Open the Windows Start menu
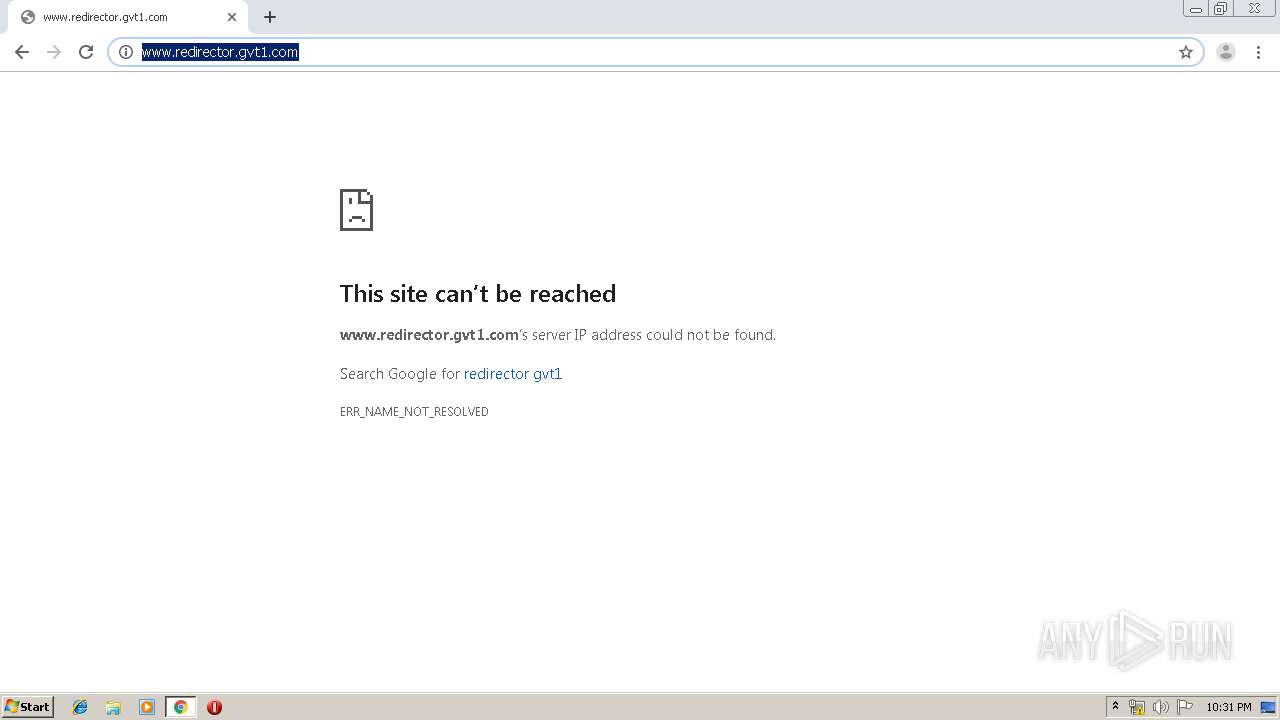This screenshot has height=720, width=1280. [28, 707]
